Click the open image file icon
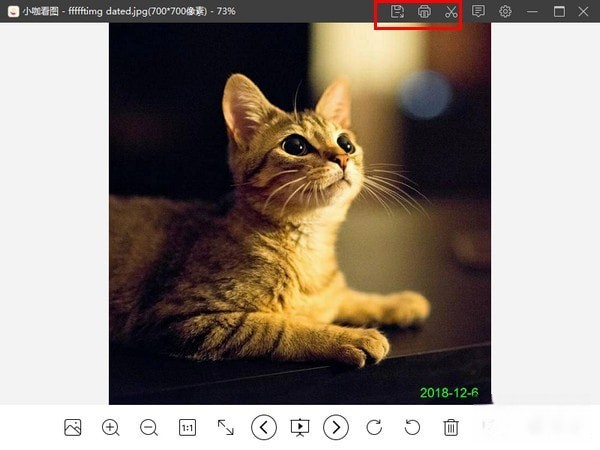The height and width of the screenshot is (450, 600). (x=73, y=427)
